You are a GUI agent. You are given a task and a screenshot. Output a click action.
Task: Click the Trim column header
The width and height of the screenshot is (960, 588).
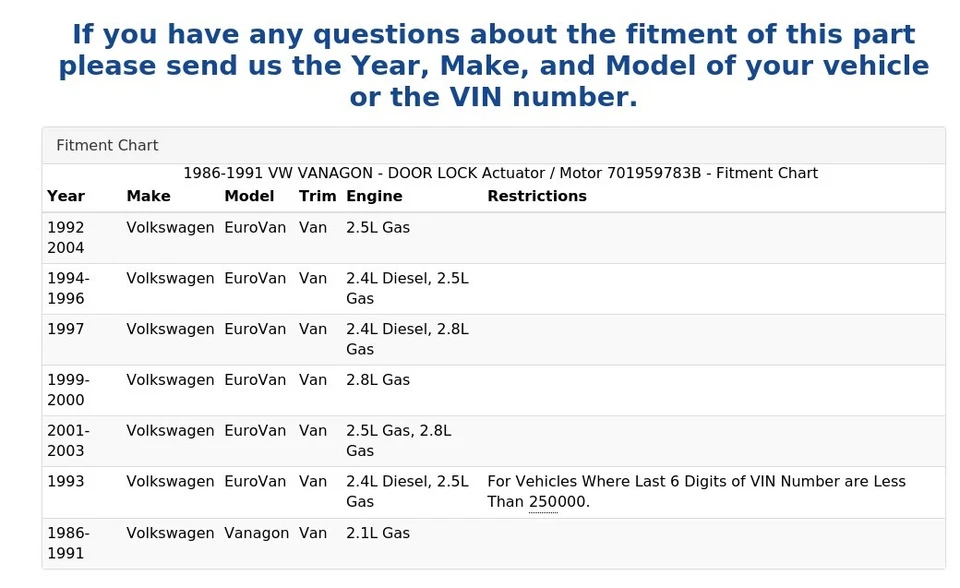317,196
